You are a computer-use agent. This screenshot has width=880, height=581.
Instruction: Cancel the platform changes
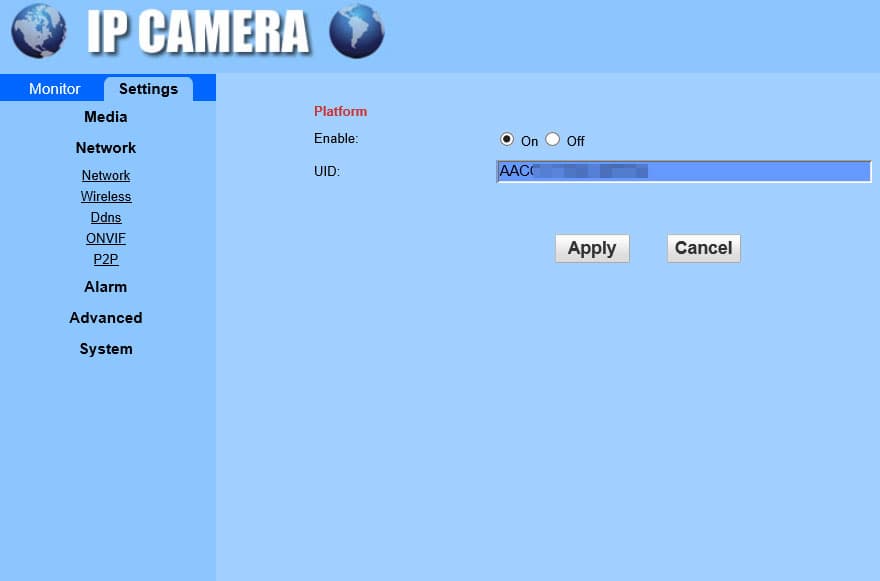[x=703, y=248]
